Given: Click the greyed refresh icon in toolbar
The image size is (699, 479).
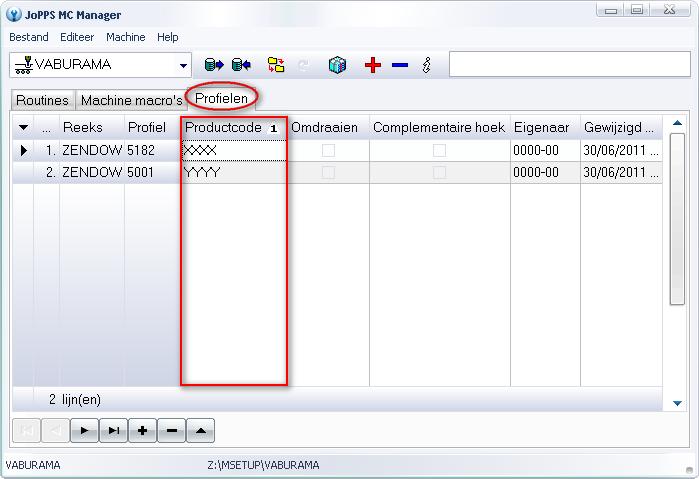Looking at the screenshot, I should point(304,66).
